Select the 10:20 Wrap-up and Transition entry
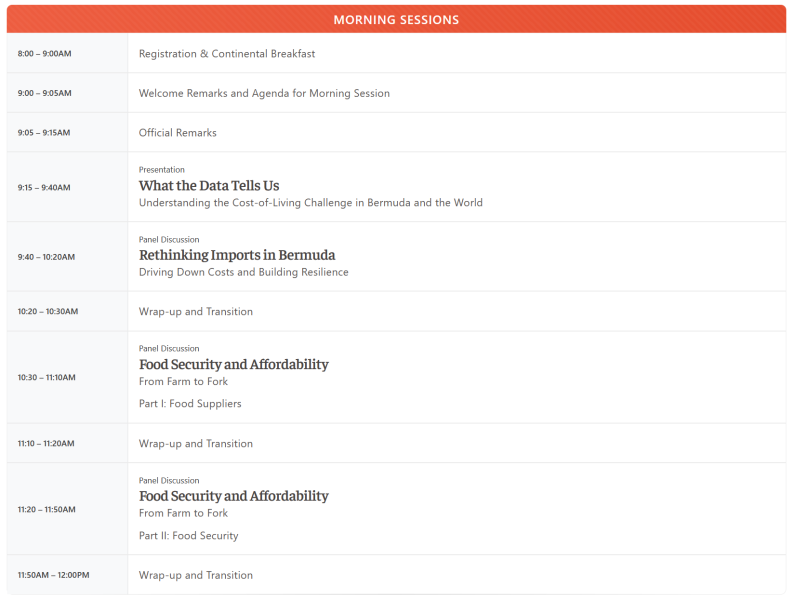Viewport: 794px width, 600px height. pyautogui.click(x=195, y=311)
